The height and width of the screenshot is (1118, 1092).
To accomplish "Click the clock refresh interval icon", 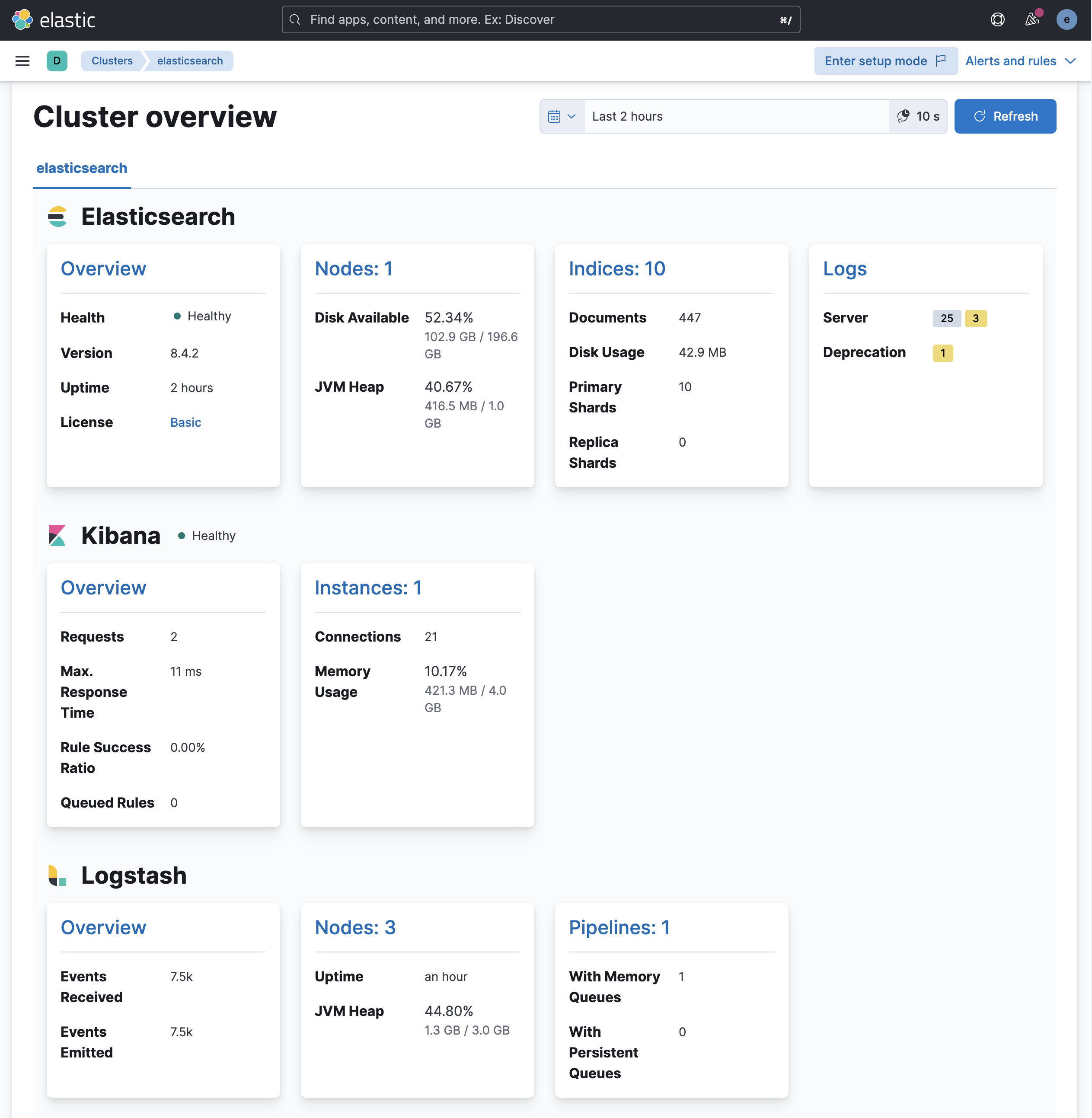I will [x=902, y=116].
